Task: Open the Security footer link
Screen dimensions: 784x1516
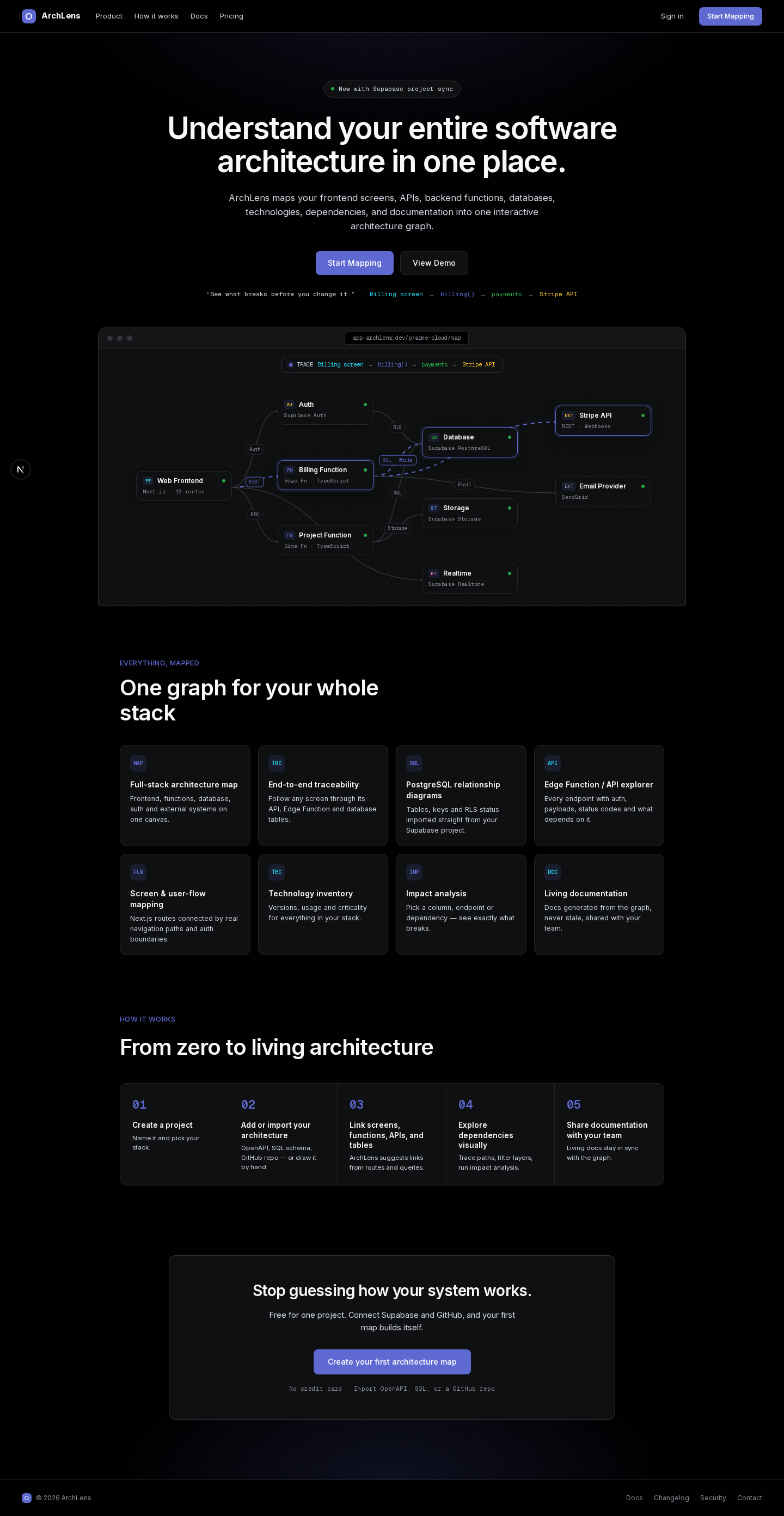Action: click(713, 1497)
